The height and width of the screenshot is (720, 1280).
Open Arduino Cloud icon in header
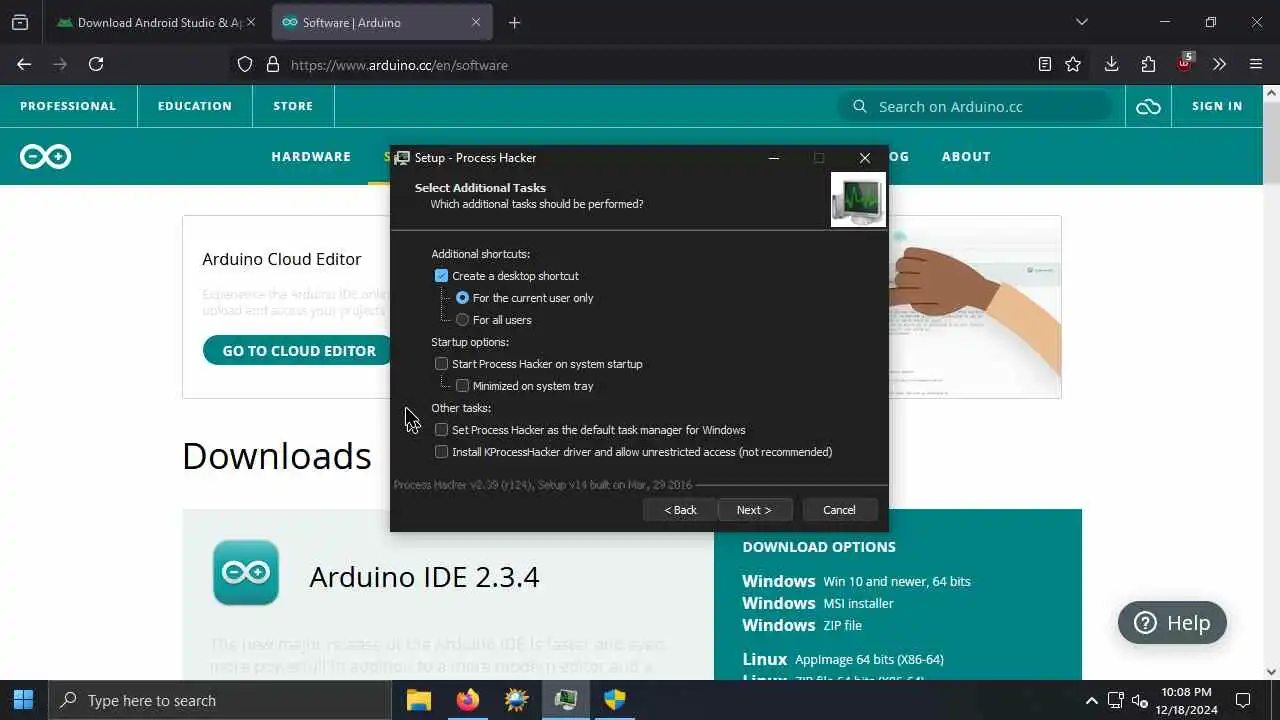pos(1148,106)
